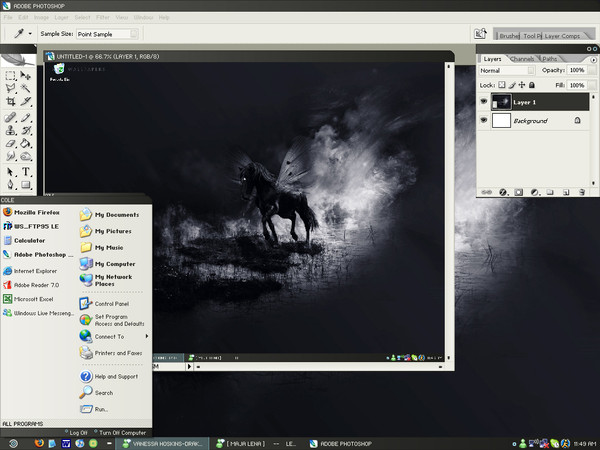Expand the Connect To submenu arrow
Viewport: 600px width, 450px height.
[x=147, y=336]
